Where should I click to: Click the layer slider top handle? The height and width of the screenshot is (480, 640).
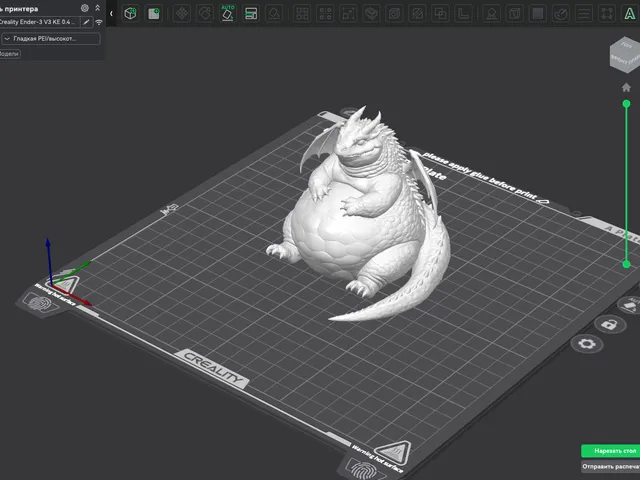click(x=626, y=104)
